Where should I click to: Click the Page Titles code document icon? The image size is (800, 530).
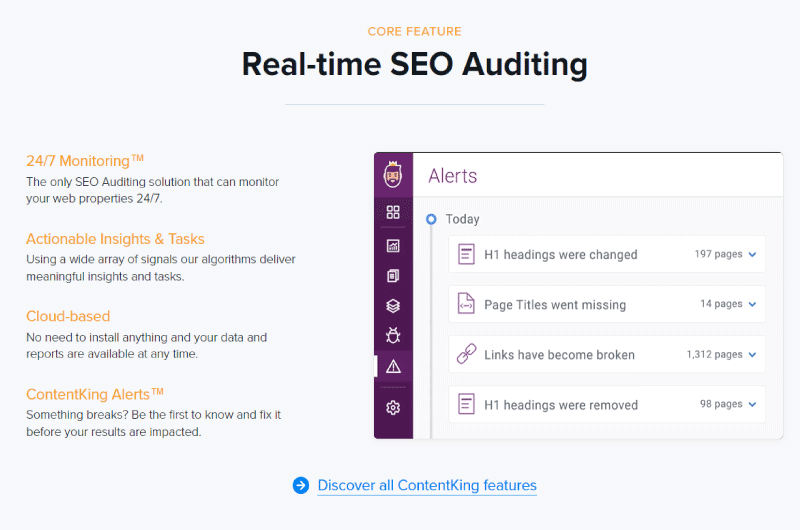point(466,304)
